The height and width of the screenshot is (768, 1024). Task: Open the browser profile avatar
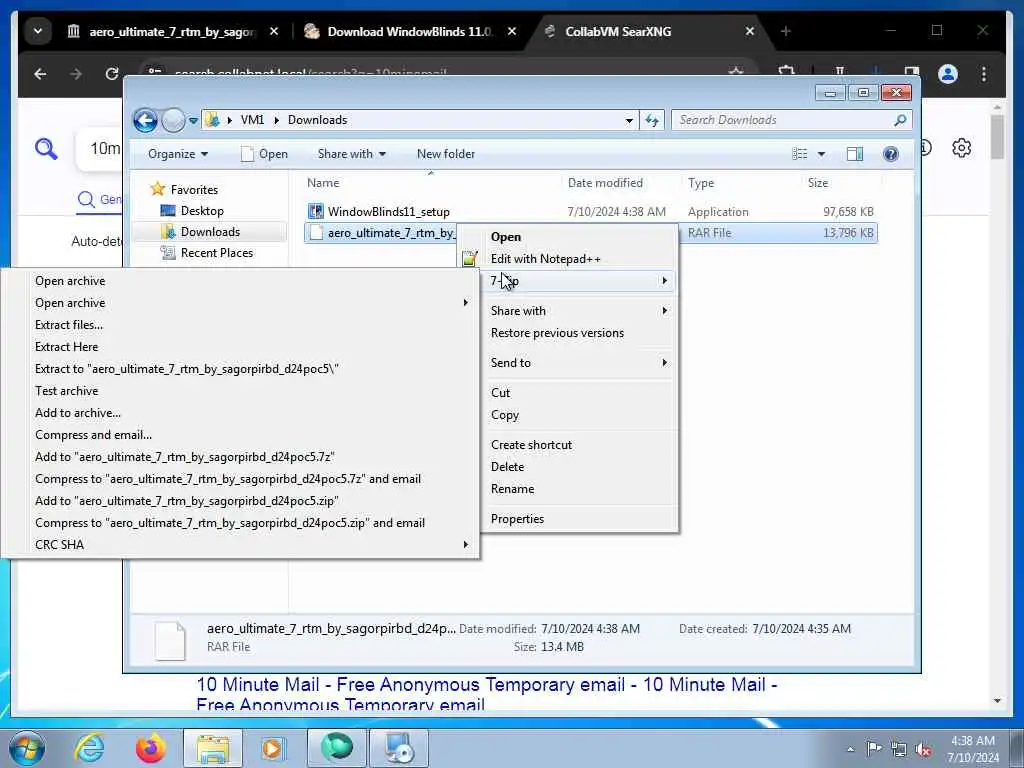pyautogui.click(x=948, y=74)
